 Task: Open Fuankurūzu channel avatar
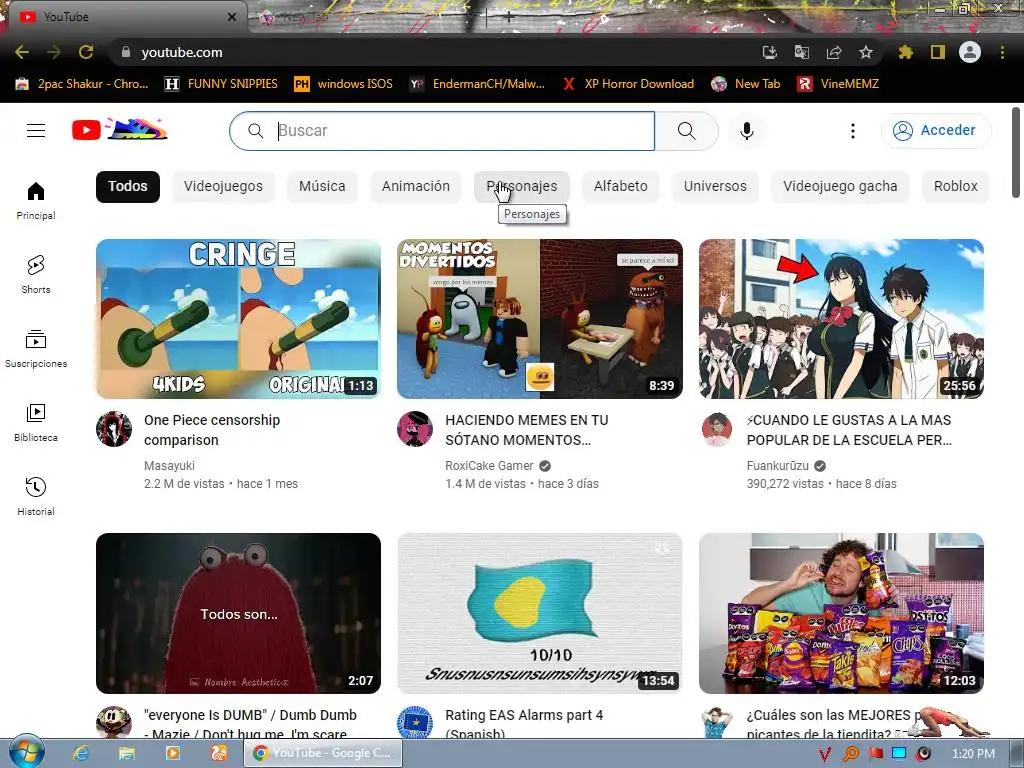(x=716, y=429)
